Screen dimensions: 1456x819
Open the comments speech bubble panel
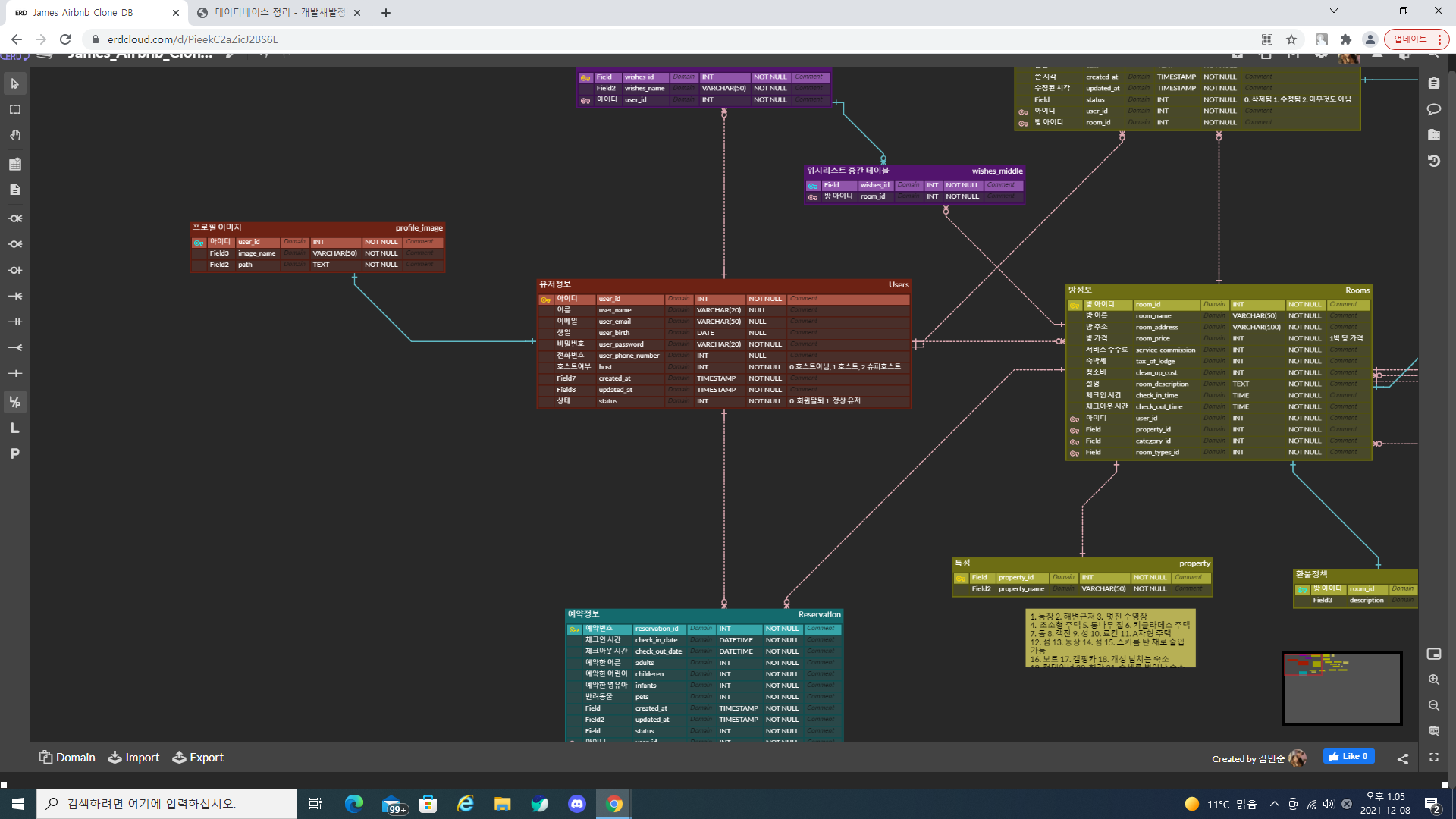tap(1433, 109)
